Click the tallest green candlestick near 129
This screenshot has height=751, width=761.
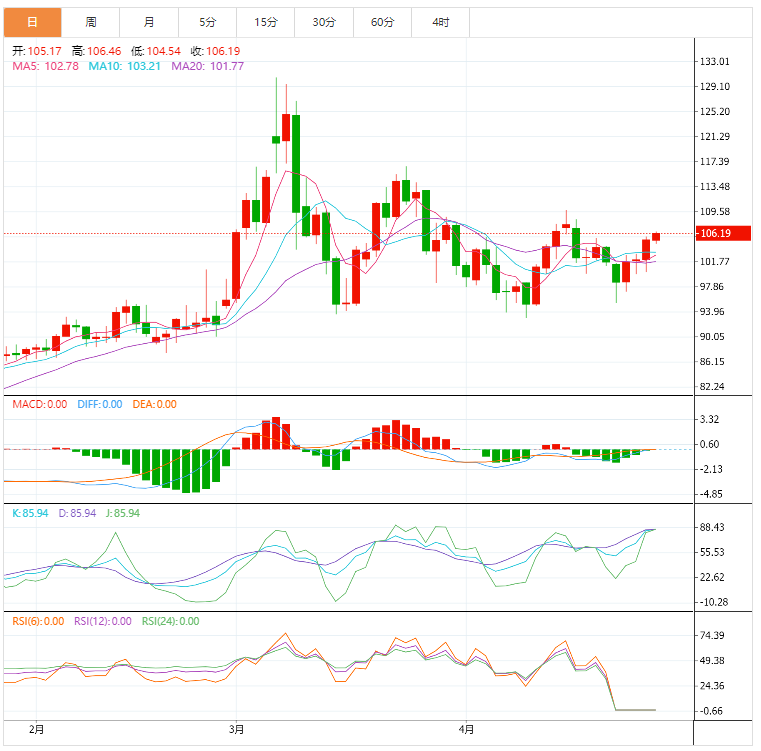coord(296,162)
